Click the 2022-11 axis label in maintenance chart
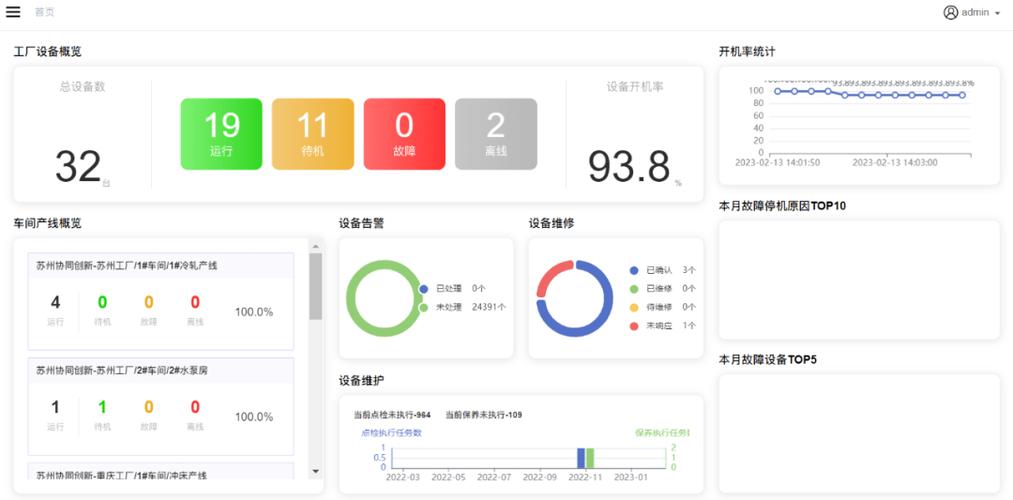1013x500 pixels. [x=586, y=477]
